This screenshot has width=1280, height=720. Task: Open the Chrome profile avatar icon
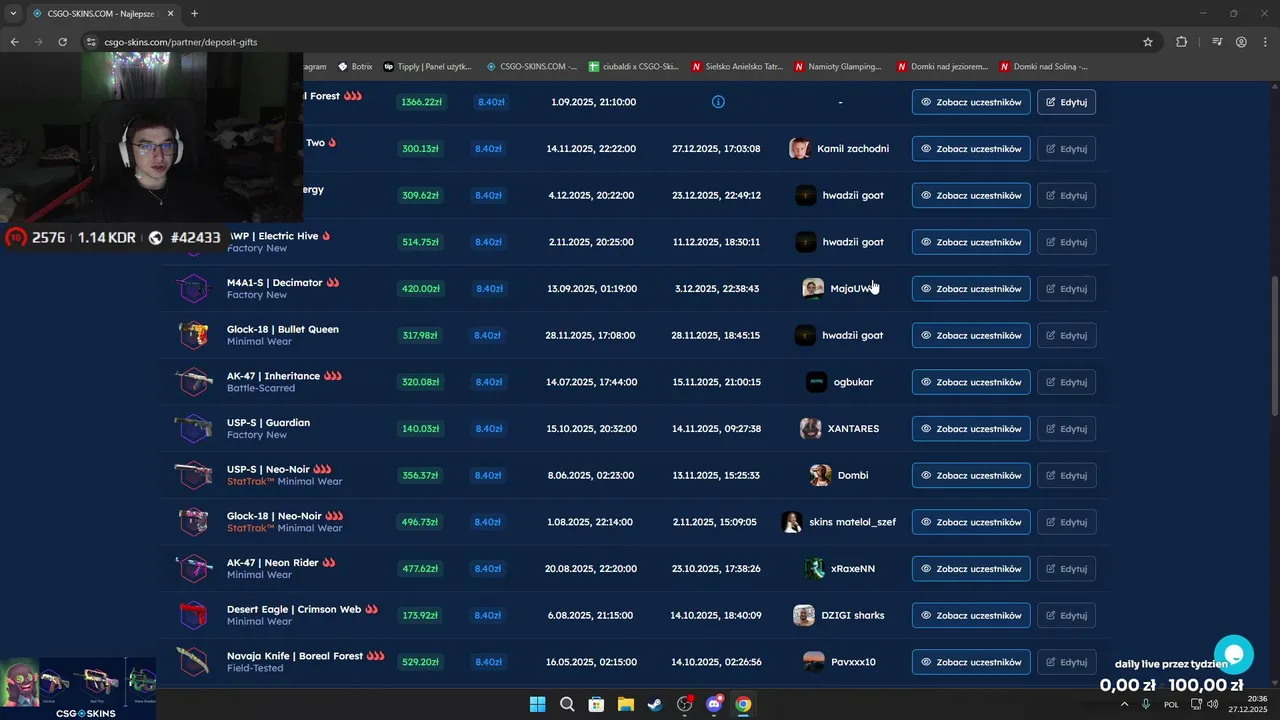(x=1241, y=42)
